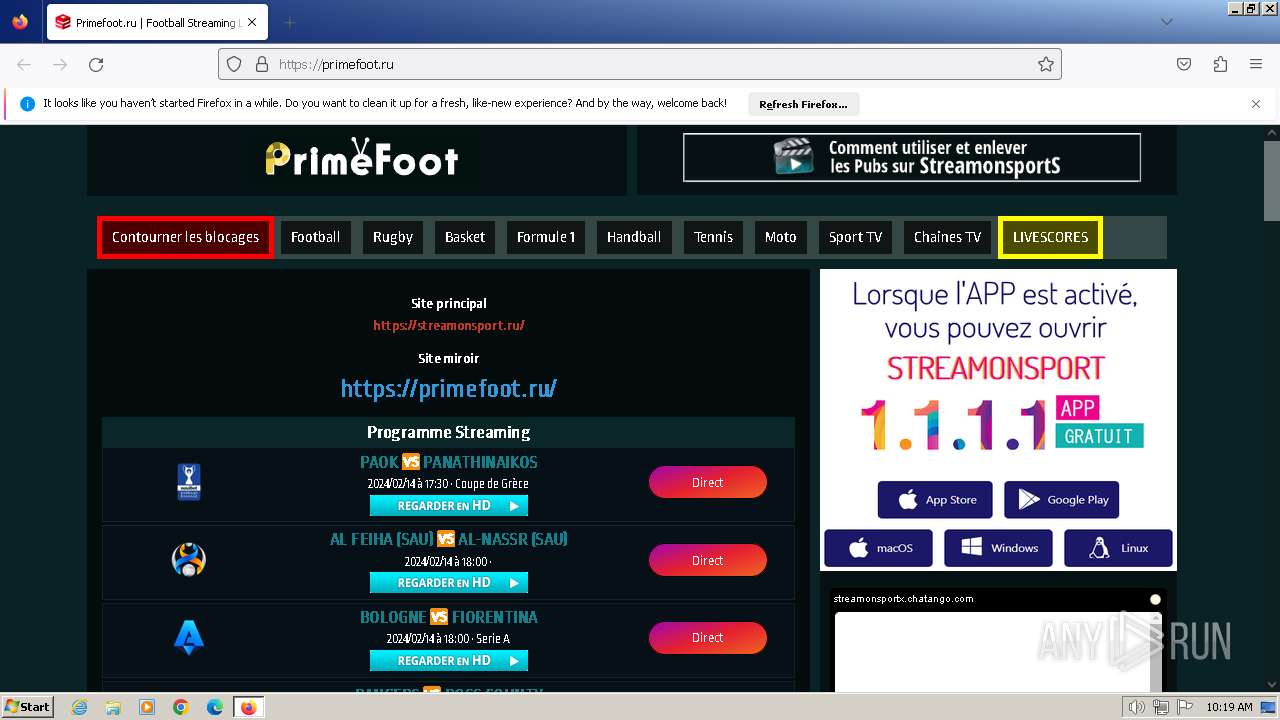Click the PrimeFoot logo
This screenshot has height=720, width=1280.
pyautogui.click(x=361, y=158)
